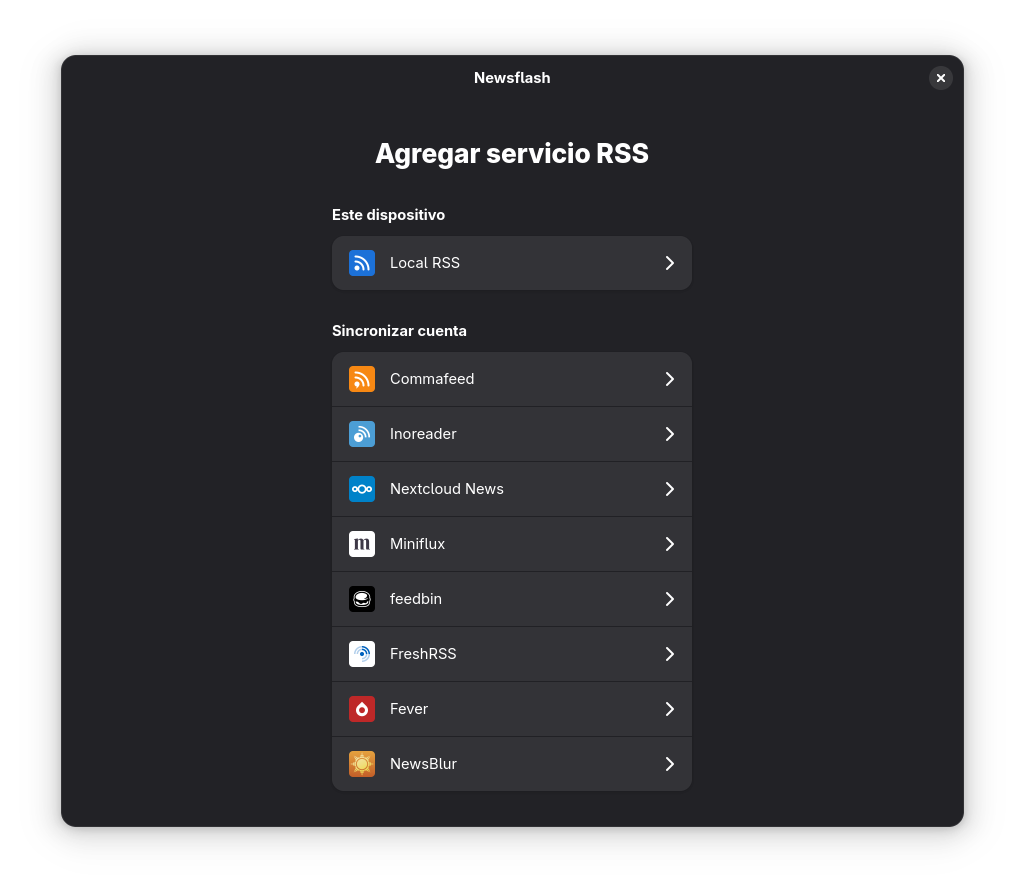Click the red Fever icon
1025x894 pixels.
point(361,709)
